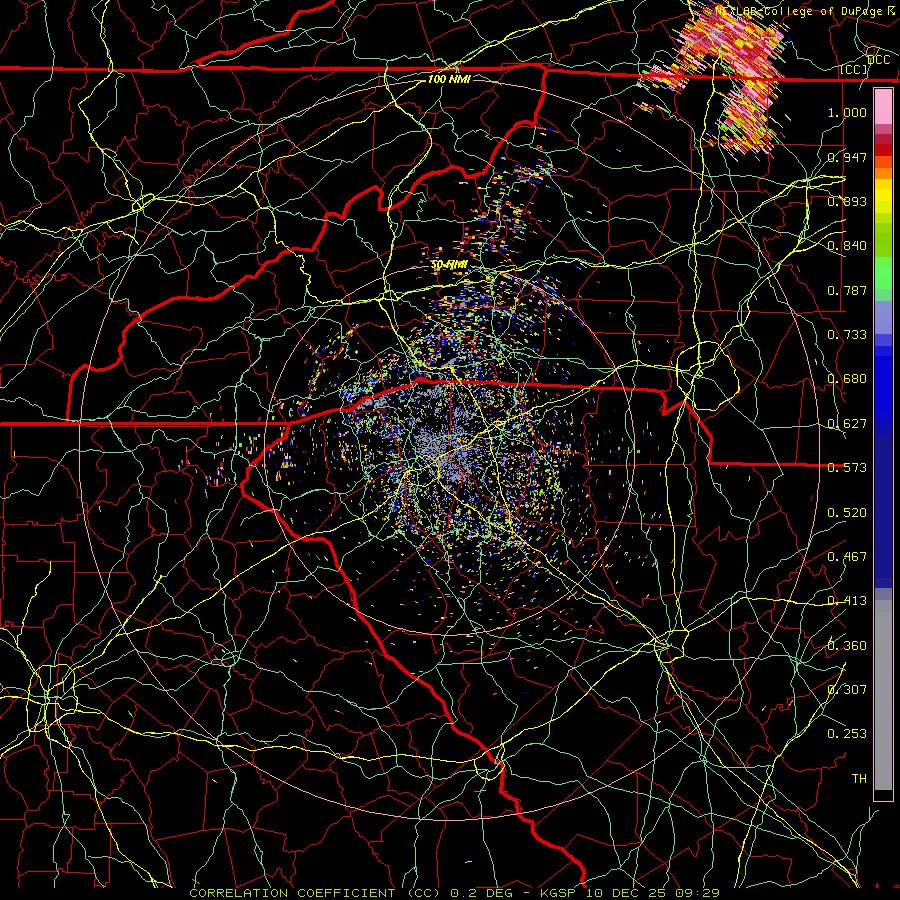
Task: Click the 'DCC' label above the color scale
Action: pos(878,60)
